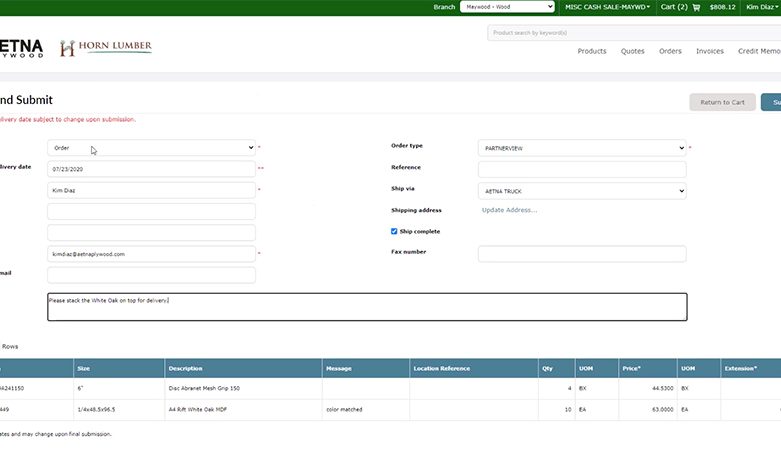This screenshot has width=781, height=453.
Task: Click the delivery date field
Action: tap(151, 169)
